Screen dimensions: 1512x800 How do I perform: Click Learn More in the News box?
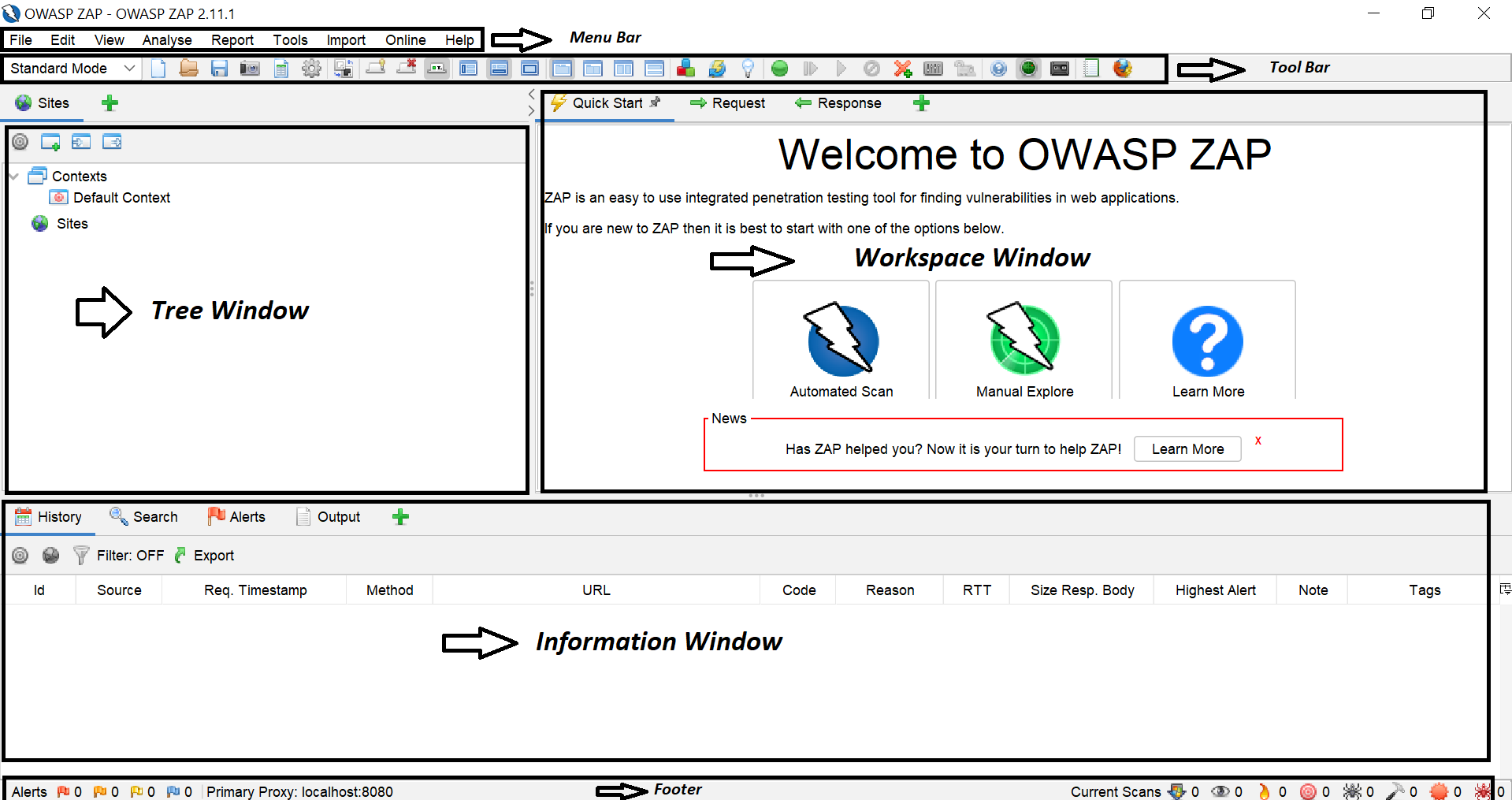1187,449
